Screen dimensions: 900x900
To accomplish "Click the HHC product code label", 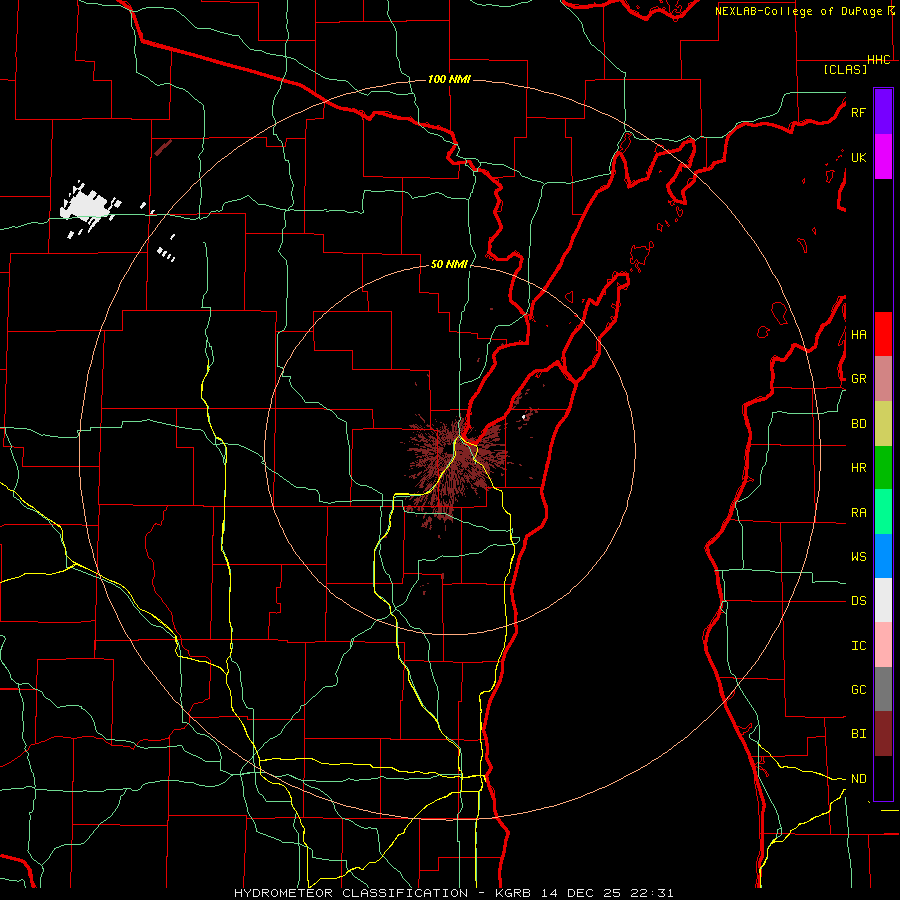I will tap(878, 60).
